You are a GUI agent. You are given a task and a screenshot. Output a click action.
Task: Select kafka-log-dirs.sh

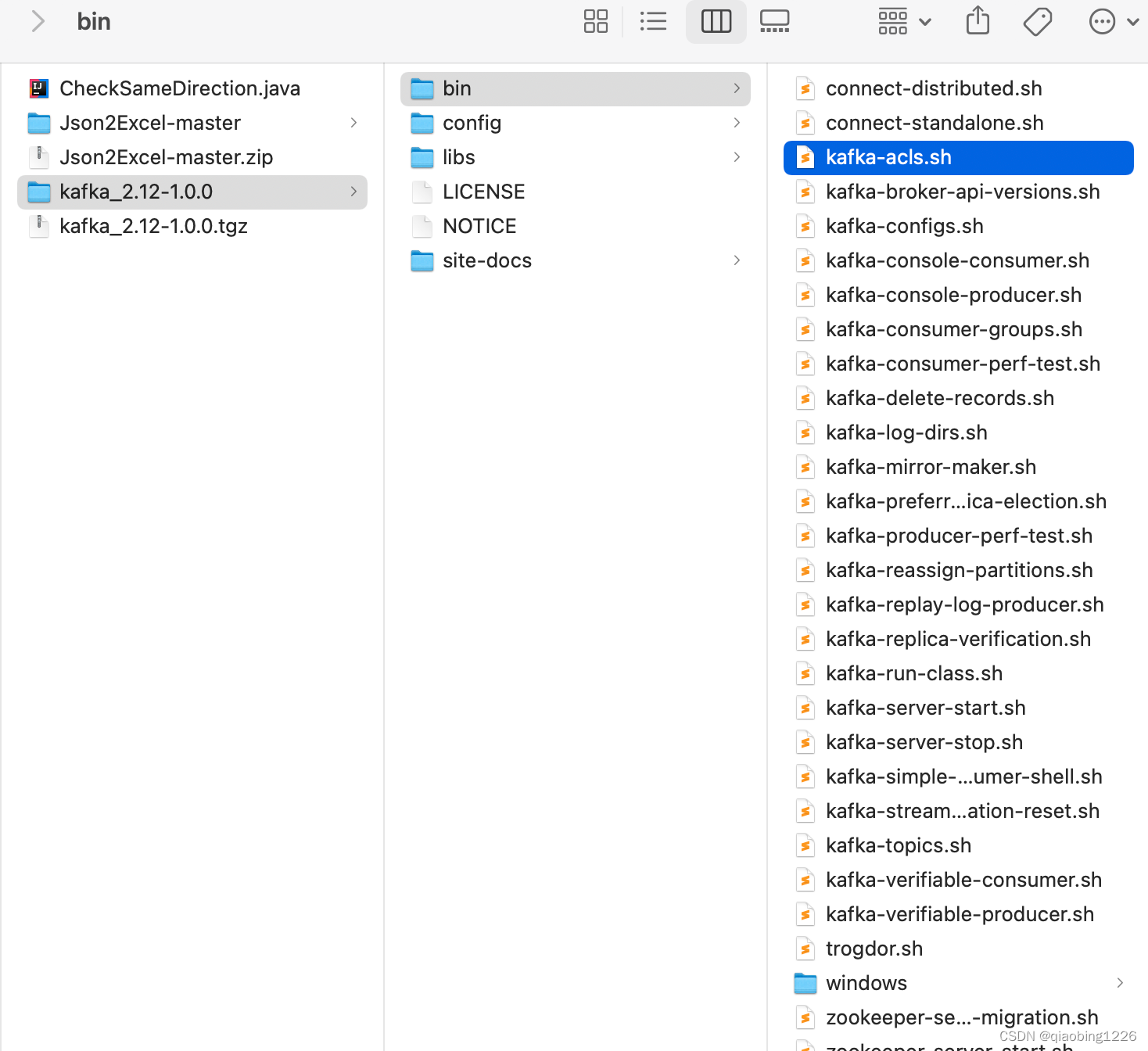959,432
